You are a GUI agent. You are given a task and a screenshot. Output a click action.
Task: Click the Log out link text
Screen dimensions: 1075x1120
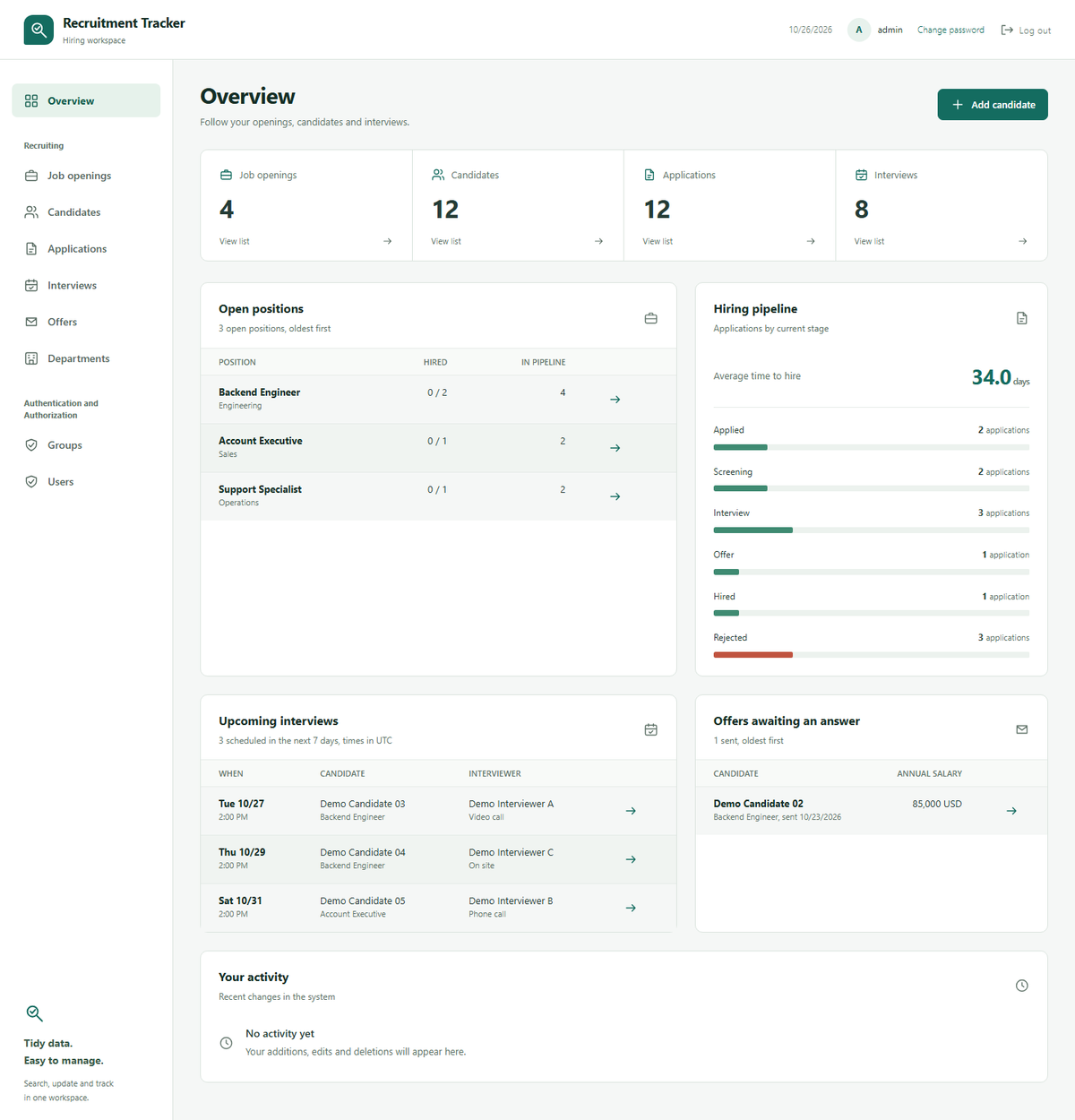(x=1035, y=30)
